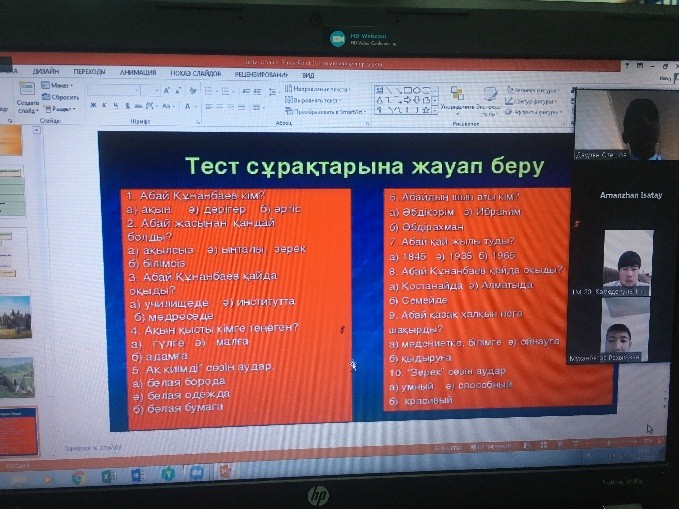Open the Показ слайдов tab

[x=194, y=73]
